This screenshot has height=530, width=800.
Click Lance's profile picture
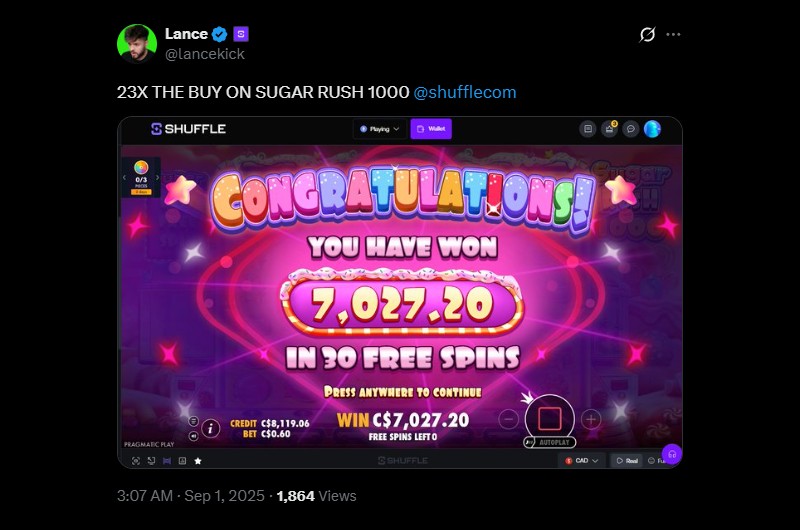[137, 43]
